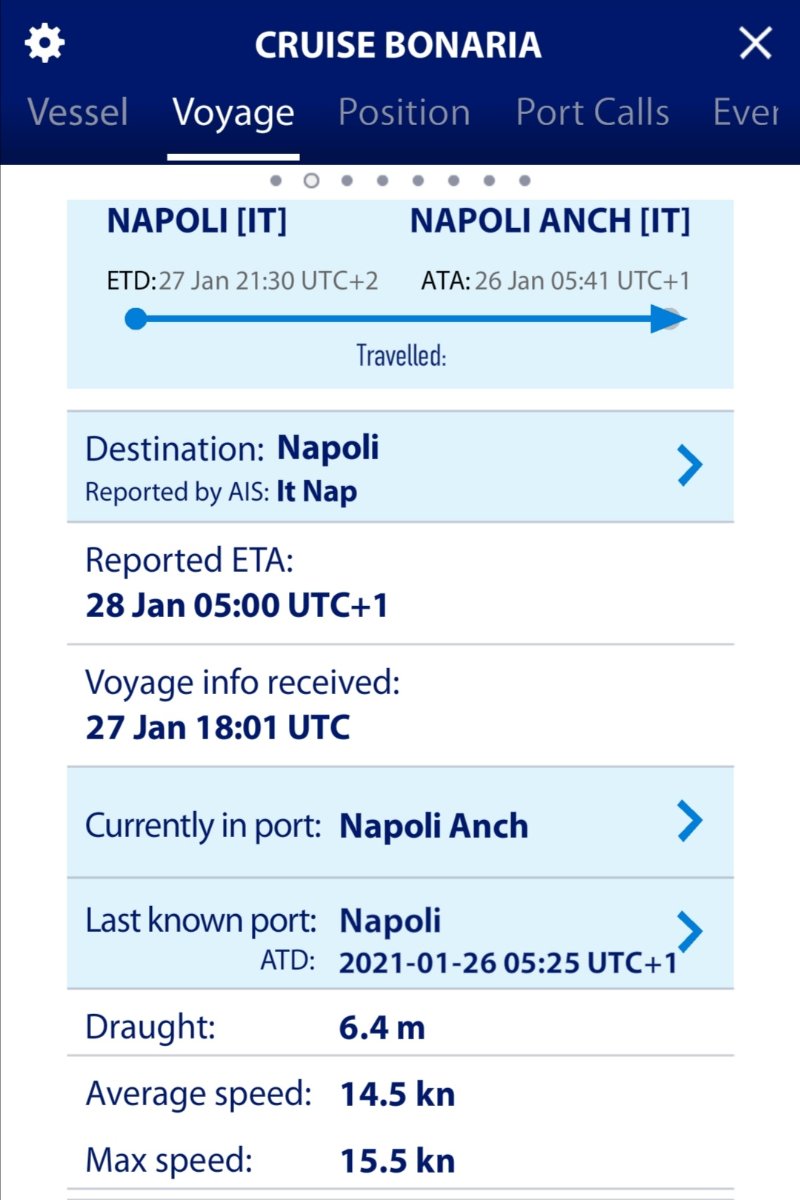This screenshot has width=800, height=1200.
Task: Select the last page indicator dot
Action: [524, 181]
